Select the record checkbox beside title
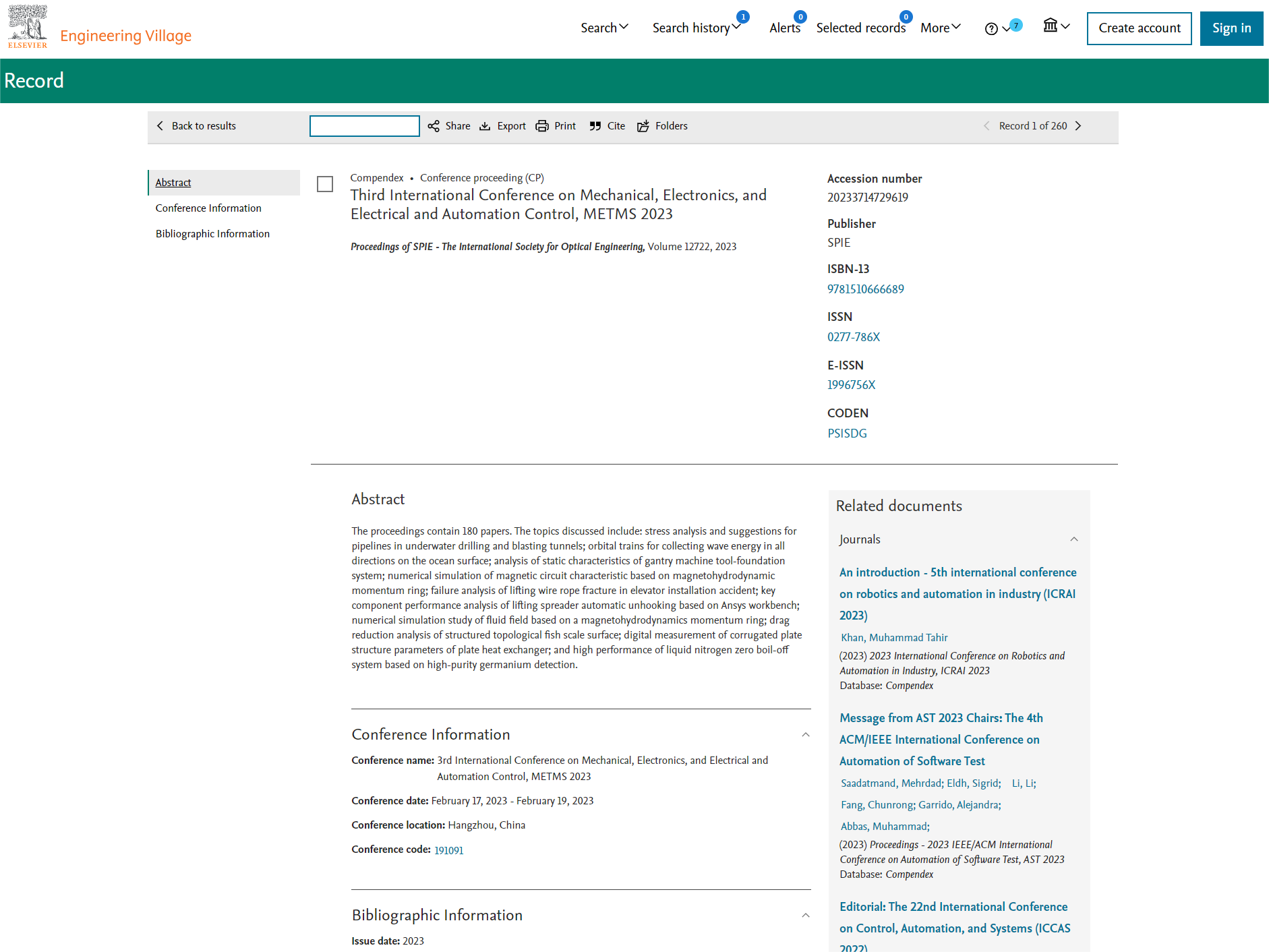This screenshot has height=952, width=1269. 325,184
